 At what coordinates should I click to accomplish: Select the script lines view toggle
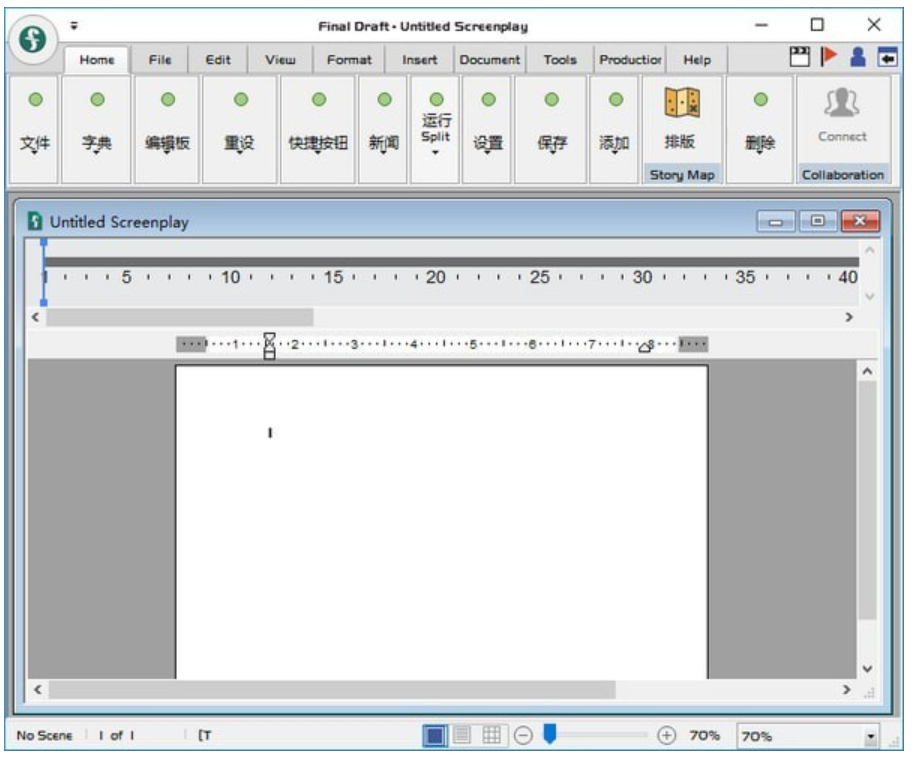[462, 735]
